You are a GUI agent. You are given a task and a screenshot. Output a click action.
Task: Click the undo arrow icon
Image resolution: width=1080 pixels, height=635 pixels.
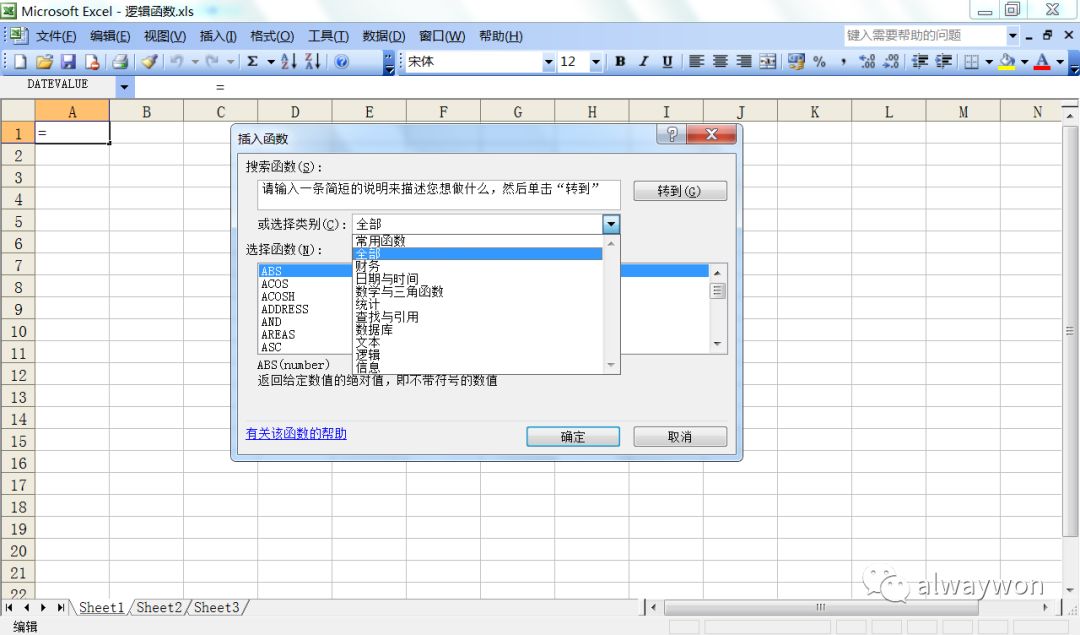point(177,62)
